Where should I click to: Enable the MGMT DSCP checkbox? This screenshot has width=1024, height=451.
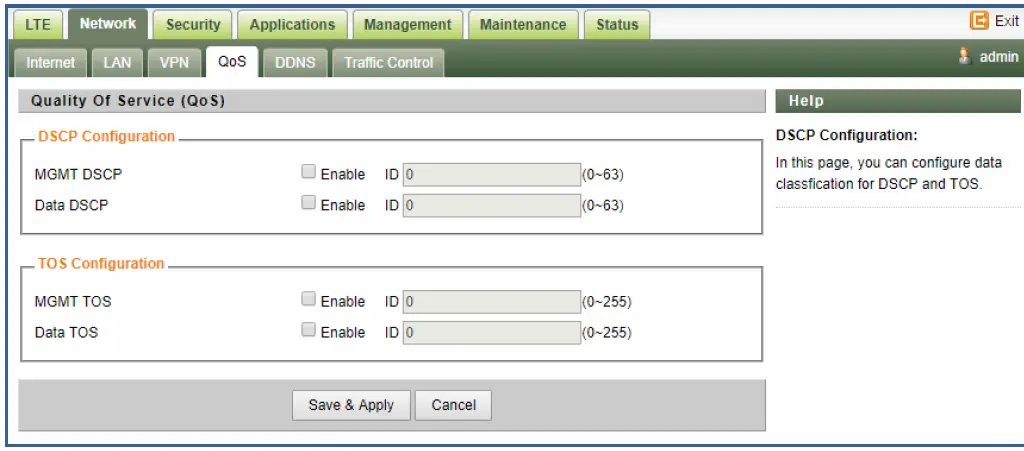(x=309, y=172)
